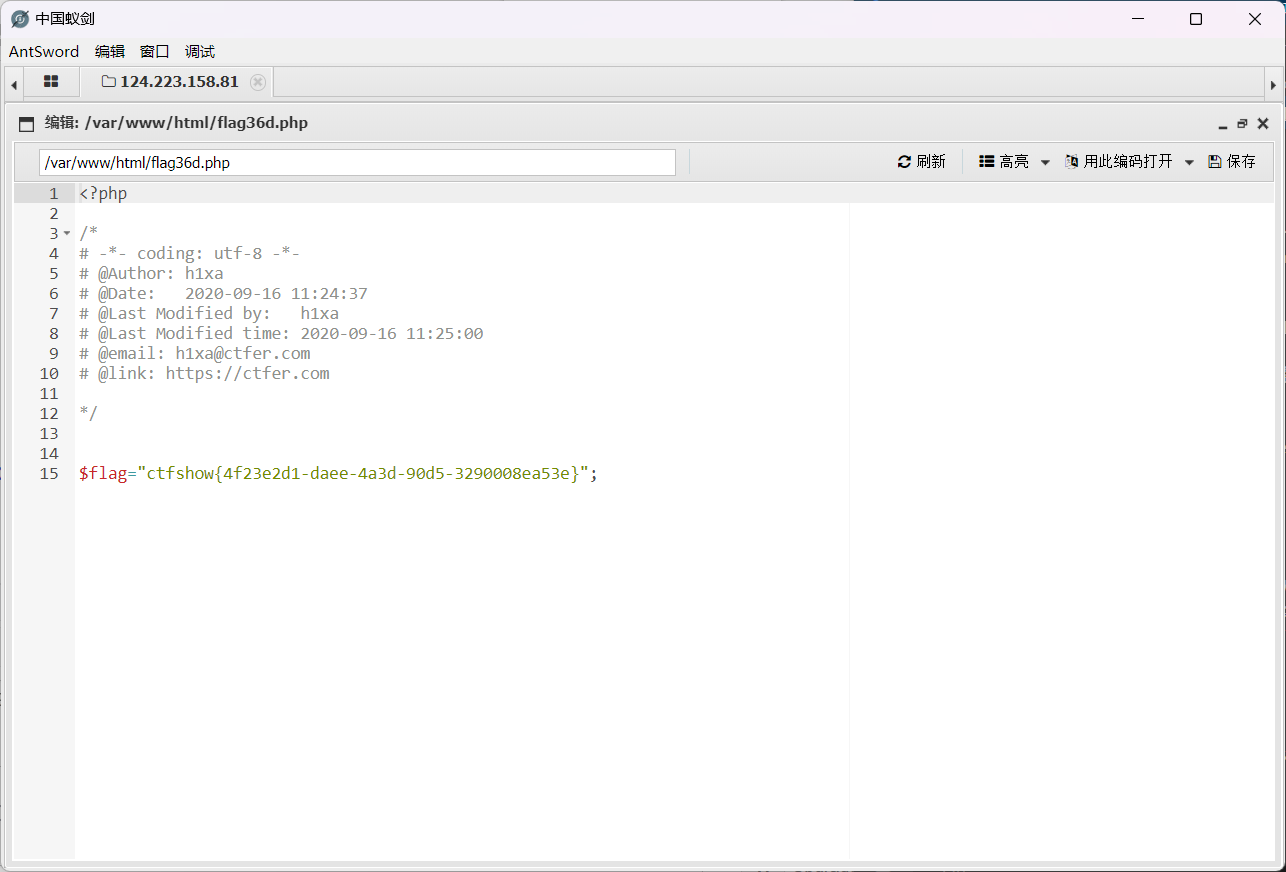Screen dimensions: 1286x872
Task: Open the home grid tab icon
Action: click(51, 82)
